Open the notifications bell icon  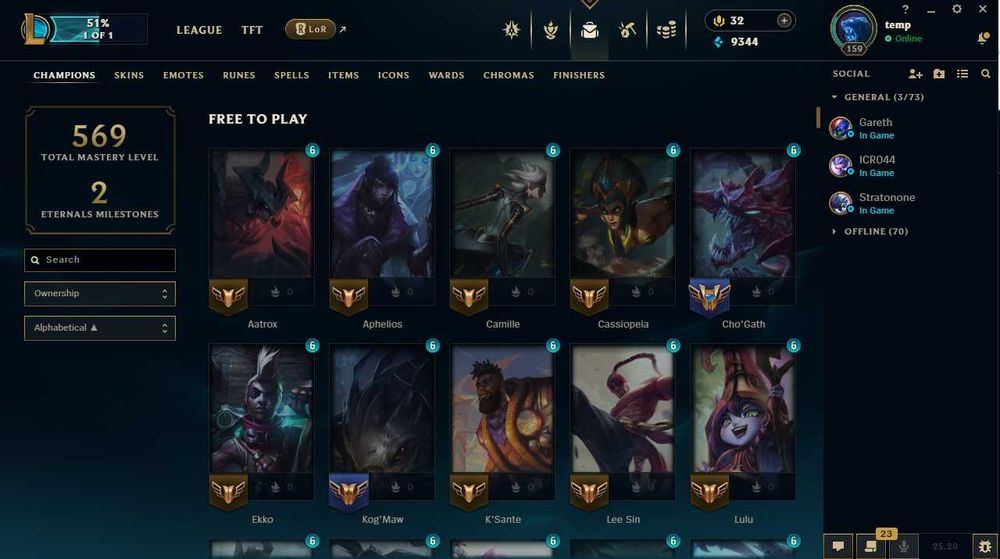(983, 39)
